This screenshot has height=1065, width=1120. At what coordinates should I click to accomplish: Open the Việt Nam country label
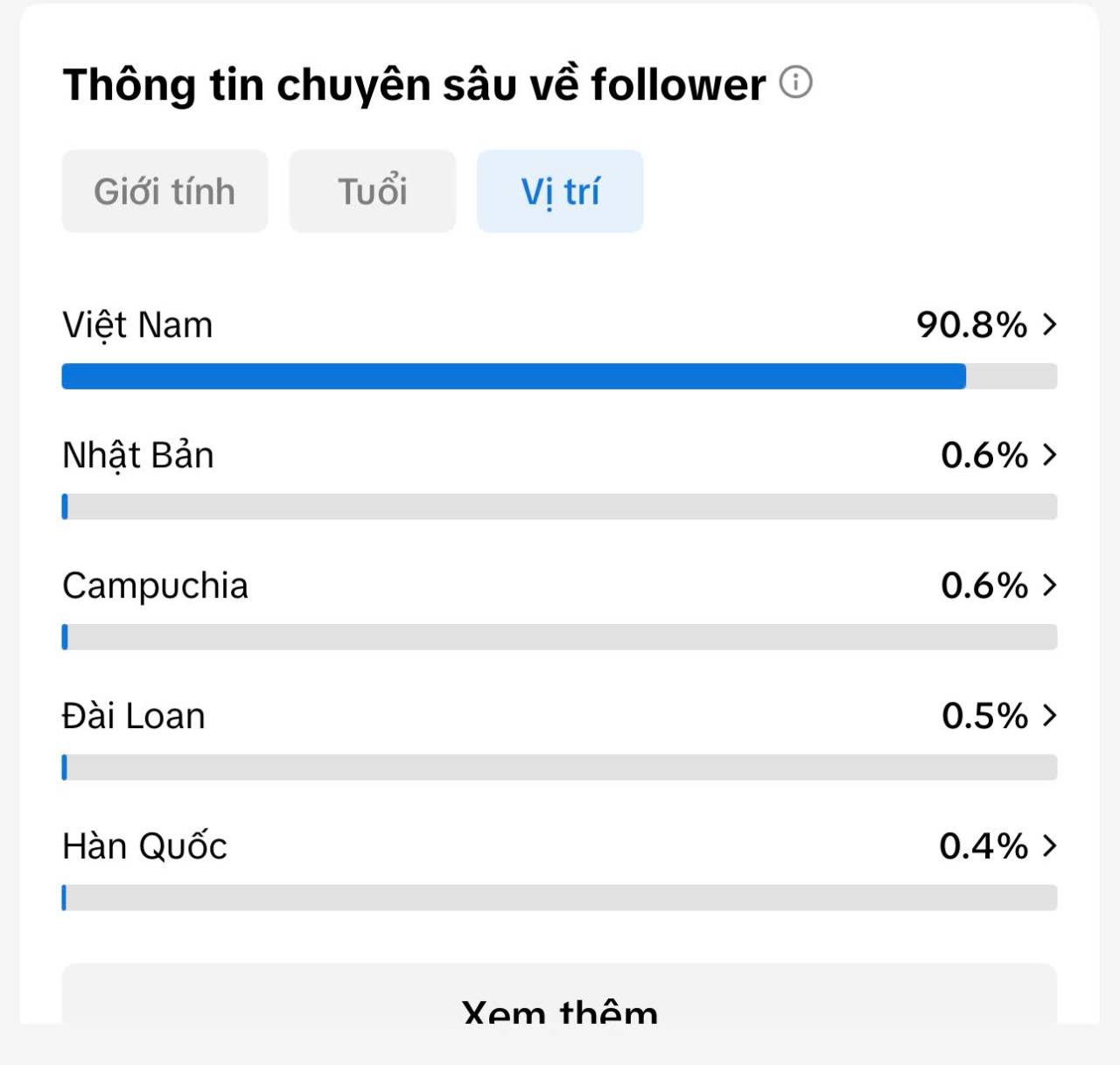(x=137, y=326)
